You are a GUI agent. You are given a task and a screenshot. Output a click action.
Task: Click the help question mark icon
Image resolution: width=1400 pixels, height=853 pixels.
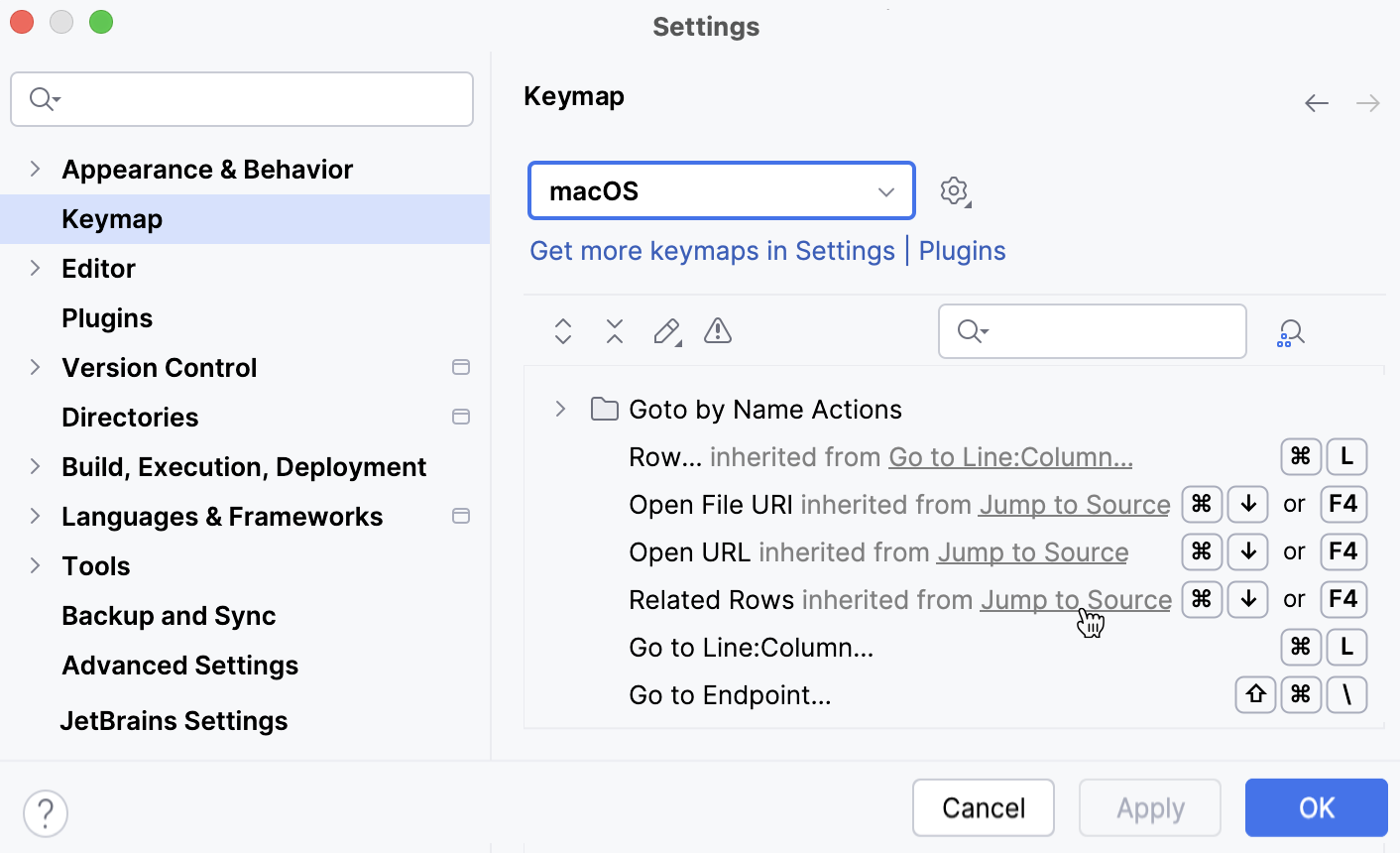[46, 813]
